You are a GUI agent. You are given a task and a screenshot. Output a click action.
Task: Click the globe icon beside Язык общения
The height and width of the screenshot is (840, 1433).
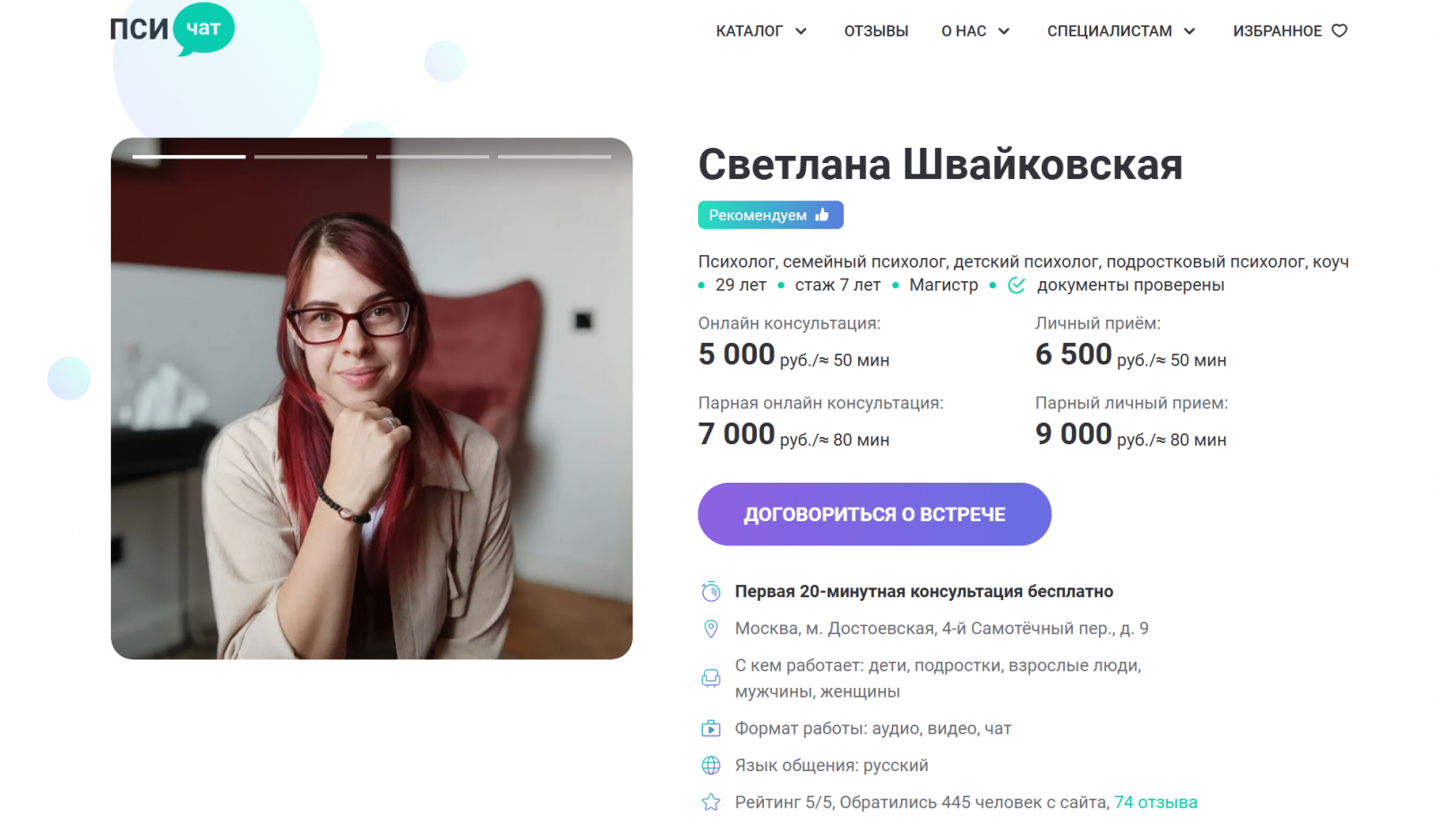(711, 766)
